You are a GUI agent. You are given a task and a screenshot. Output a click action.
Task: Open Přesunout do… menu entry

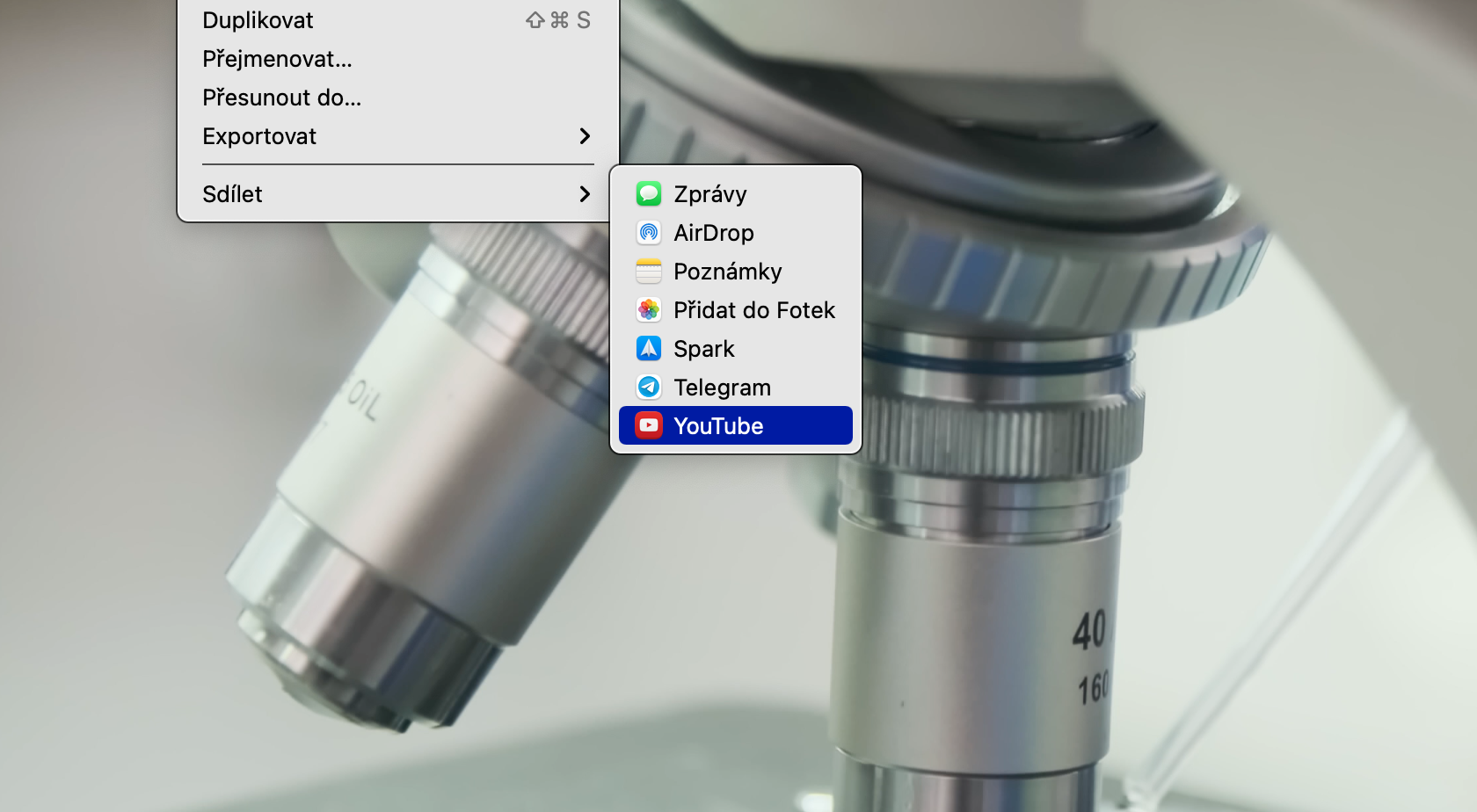398,98
